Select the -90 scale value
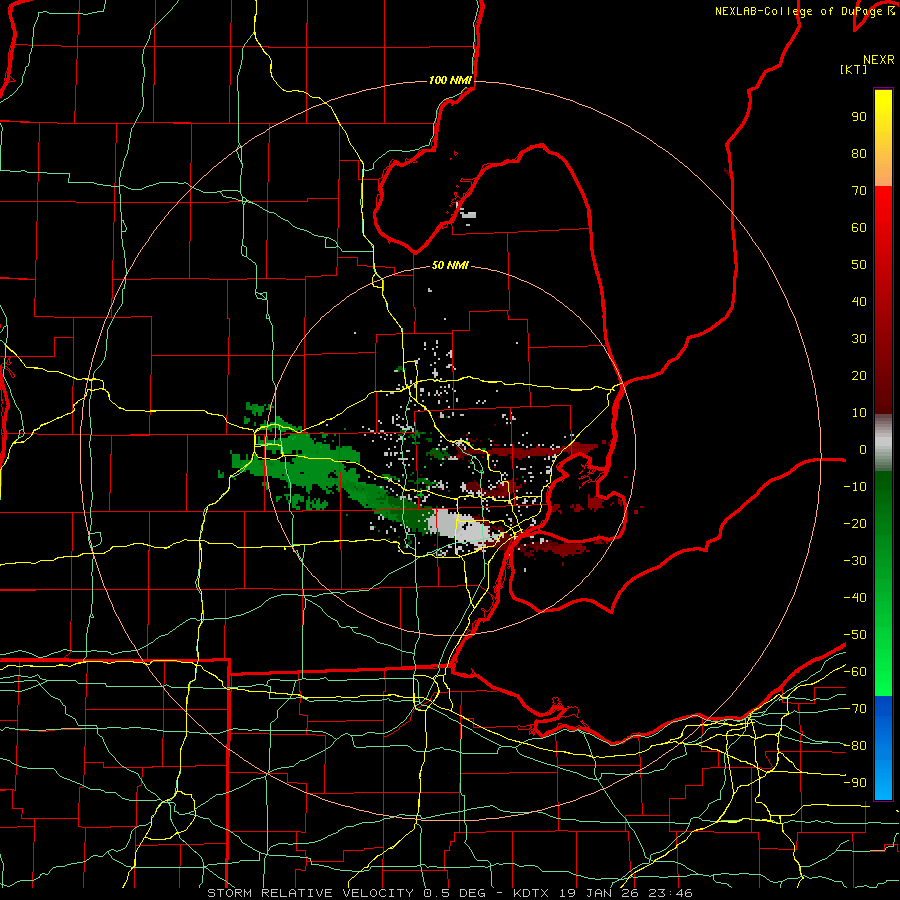Viewport: 900px width, 900px height. click(855, 783)
